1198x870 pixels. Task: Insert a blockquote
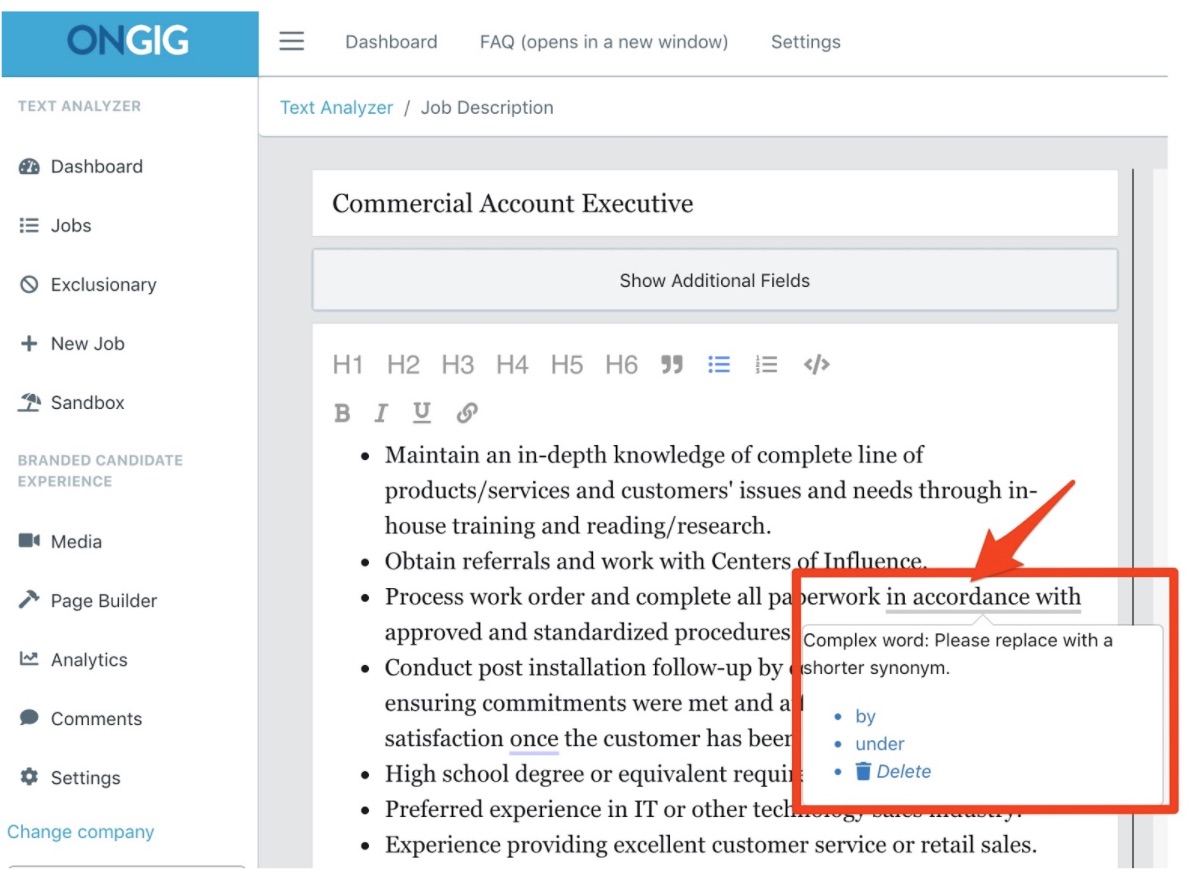coord(672,364)
